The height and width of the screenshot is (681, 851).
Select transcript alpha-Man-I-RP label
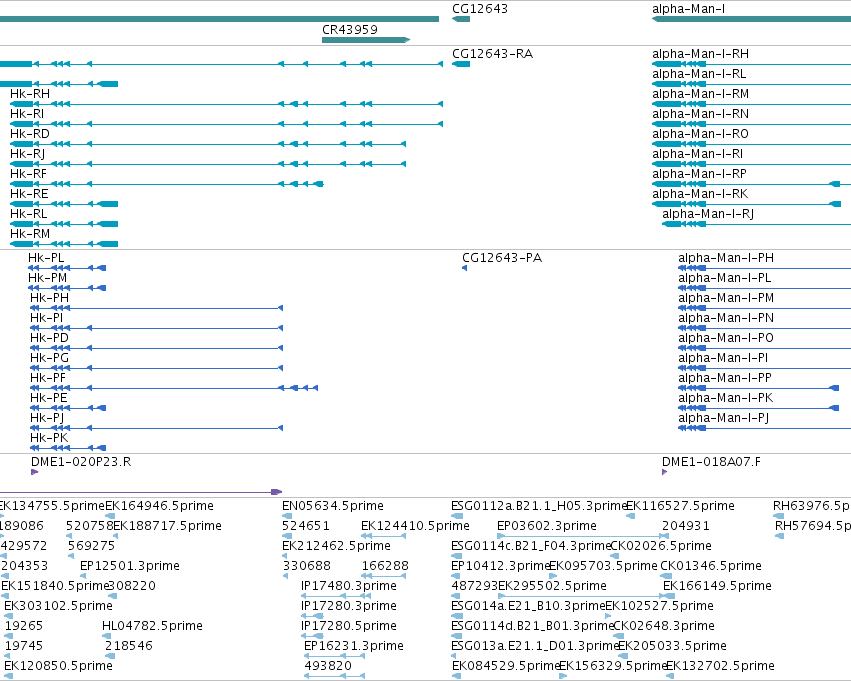pyautogui.click(x=699, y=174)
